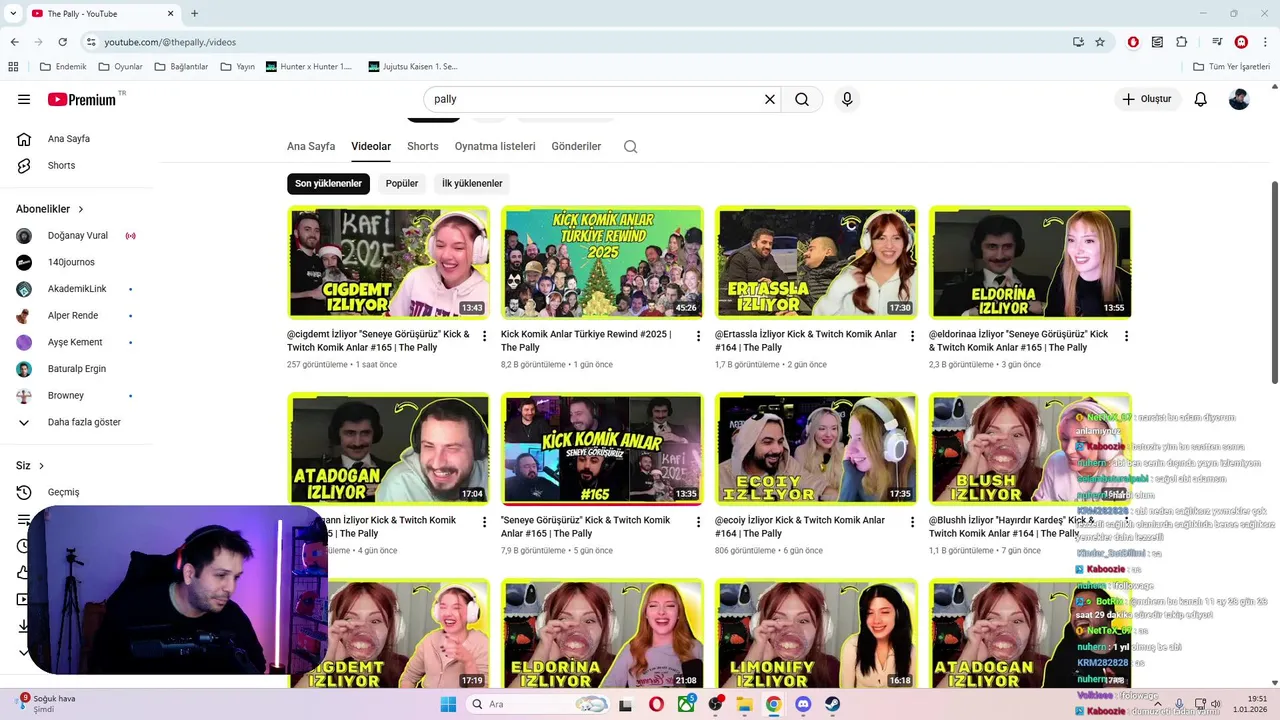The height and width of the screenshot is (720, 1280).
Task: Open the Extensions puzzle icon
Action: click(1182, 42)
